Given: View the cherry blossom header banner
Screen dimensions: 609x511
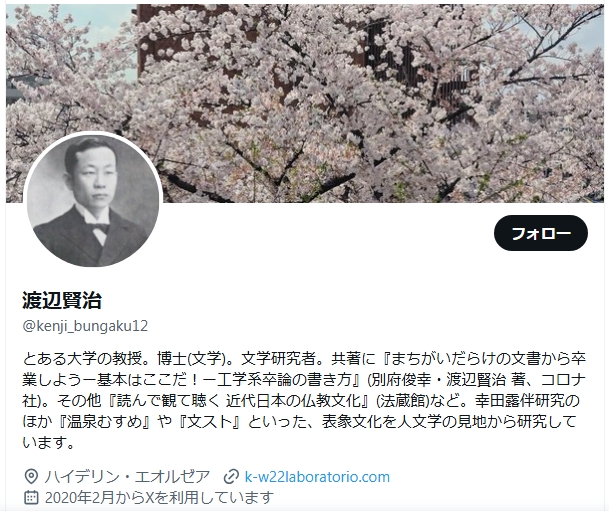Looking at the screenshot, I should click(x=304, y=103).
